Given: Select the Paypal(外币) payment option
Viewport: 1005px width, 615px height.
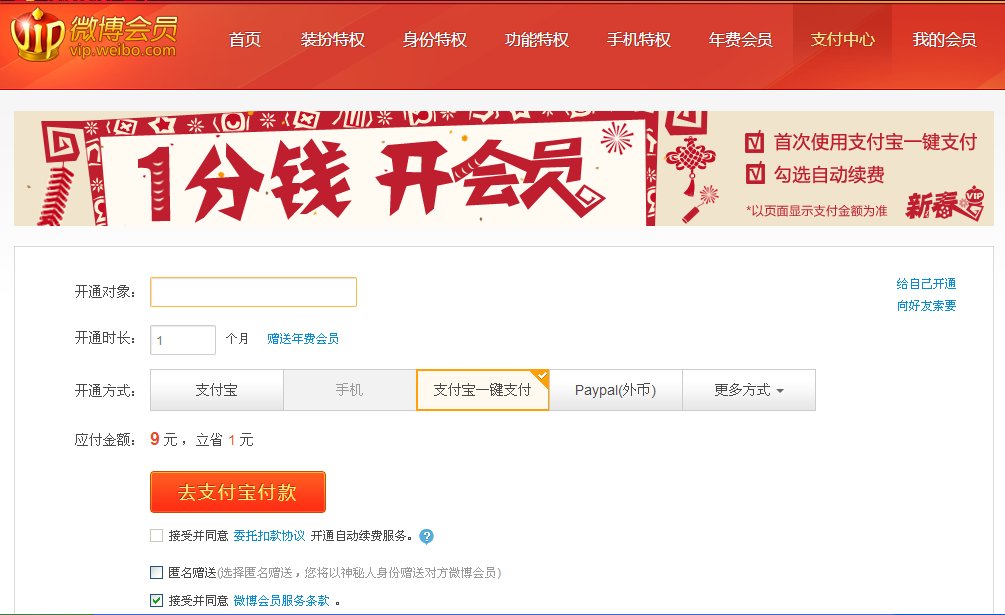Looking at the screenshot, I should pos(616,390).
